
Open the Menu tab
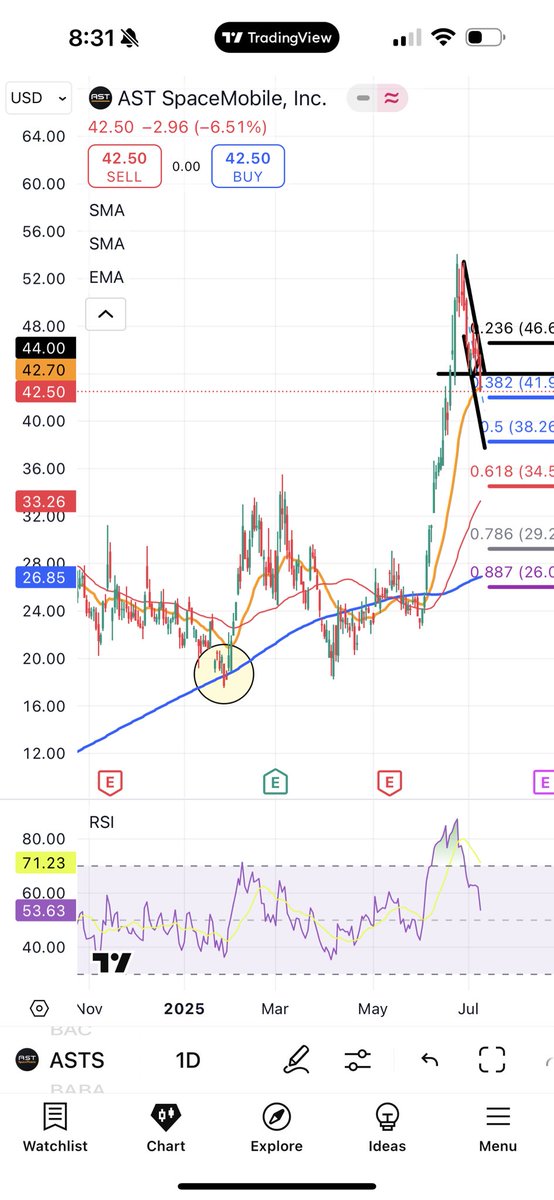498,1128
